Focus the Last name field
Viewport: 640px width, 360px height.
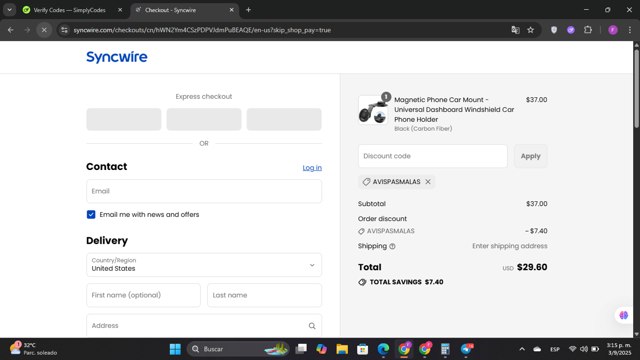click(x=264, y=295)
